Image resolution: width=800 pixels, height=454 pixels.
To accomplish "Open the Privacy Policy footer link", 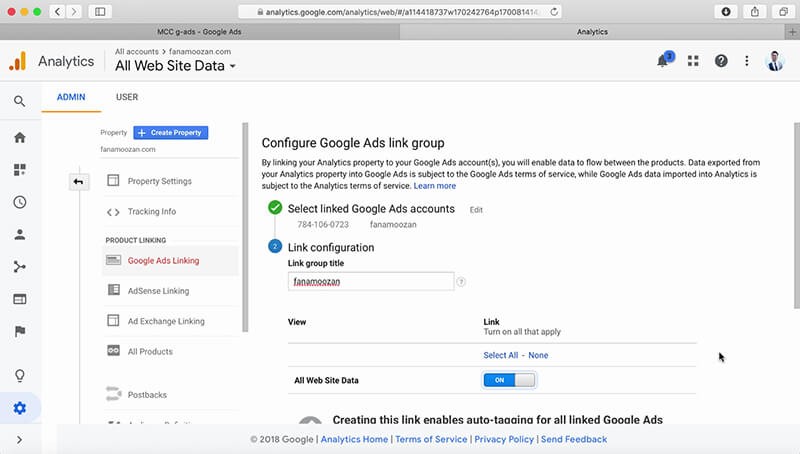I will pyautogui.click(x=504, y=439).
